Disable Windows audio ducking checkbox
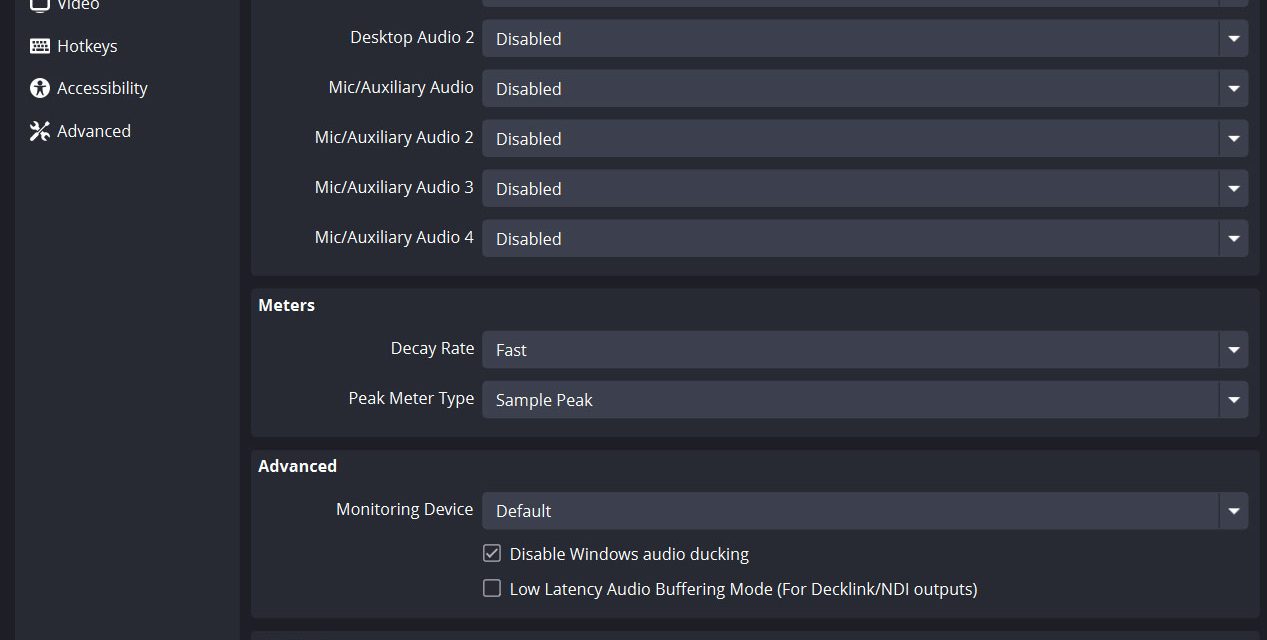Image resolution: width=1267 pixels, height=640 pixels. pyautogui.click(x=492, y=553)
